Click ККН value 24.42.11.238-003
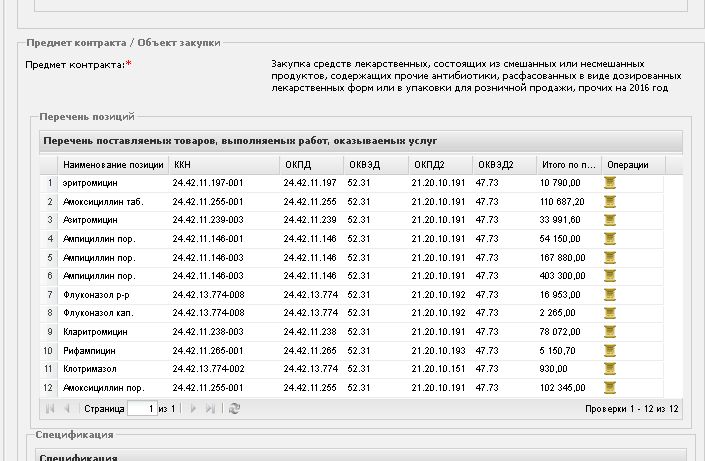705x461 pixels. 208,332
